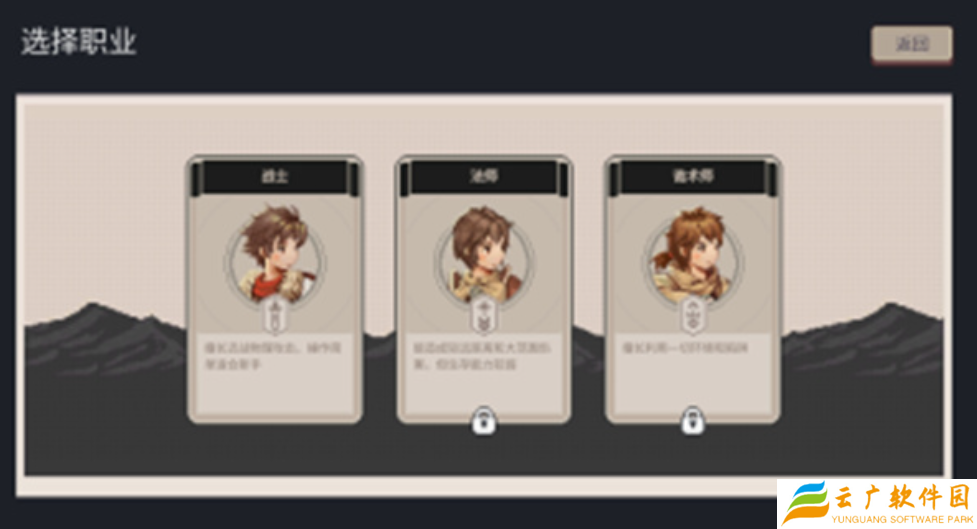
Task: Click the padlock under the mage card
Action: point(484,421)
